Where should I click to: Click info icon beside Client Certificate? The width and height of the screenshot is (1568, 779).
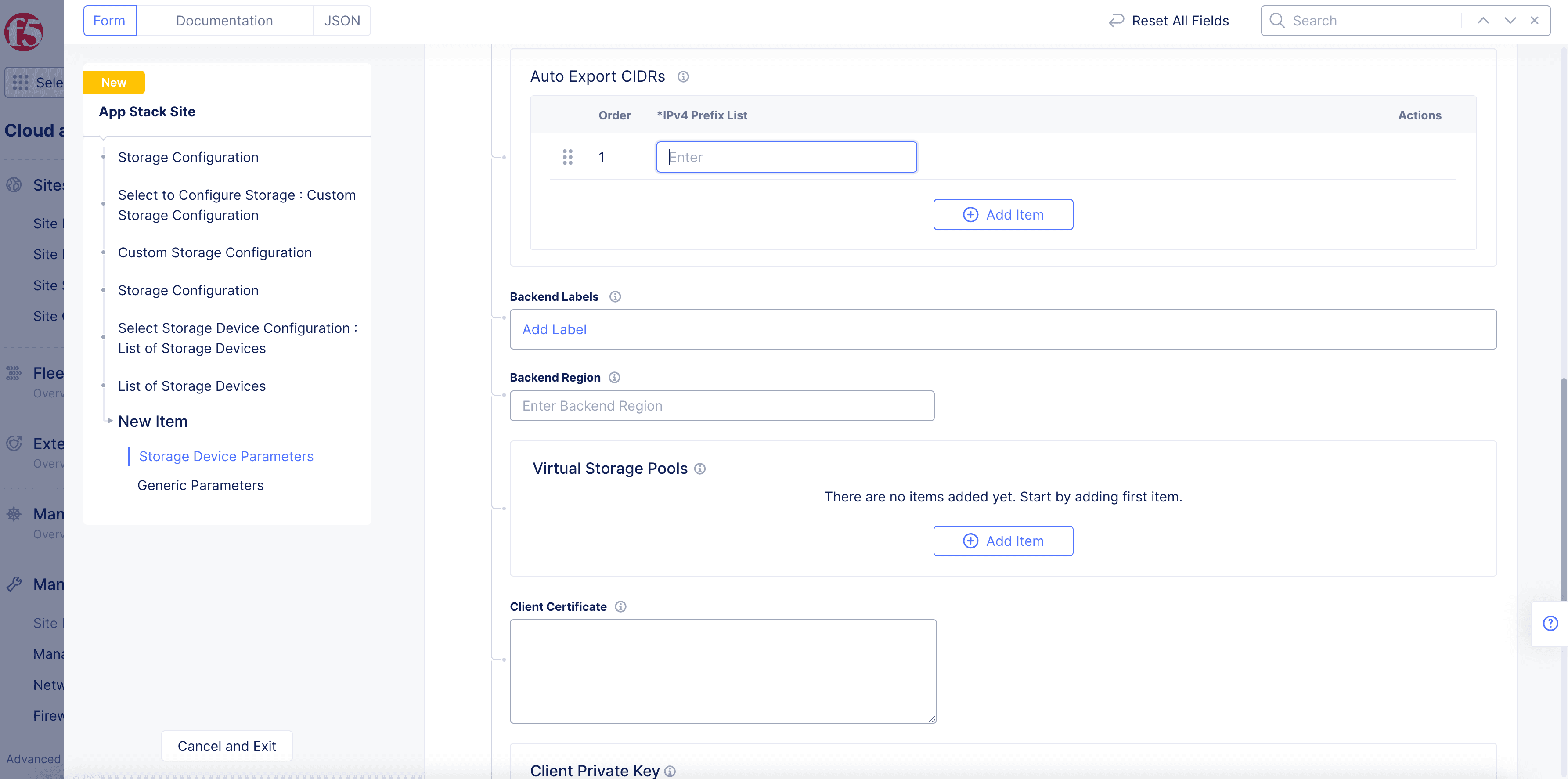(620, 607)
